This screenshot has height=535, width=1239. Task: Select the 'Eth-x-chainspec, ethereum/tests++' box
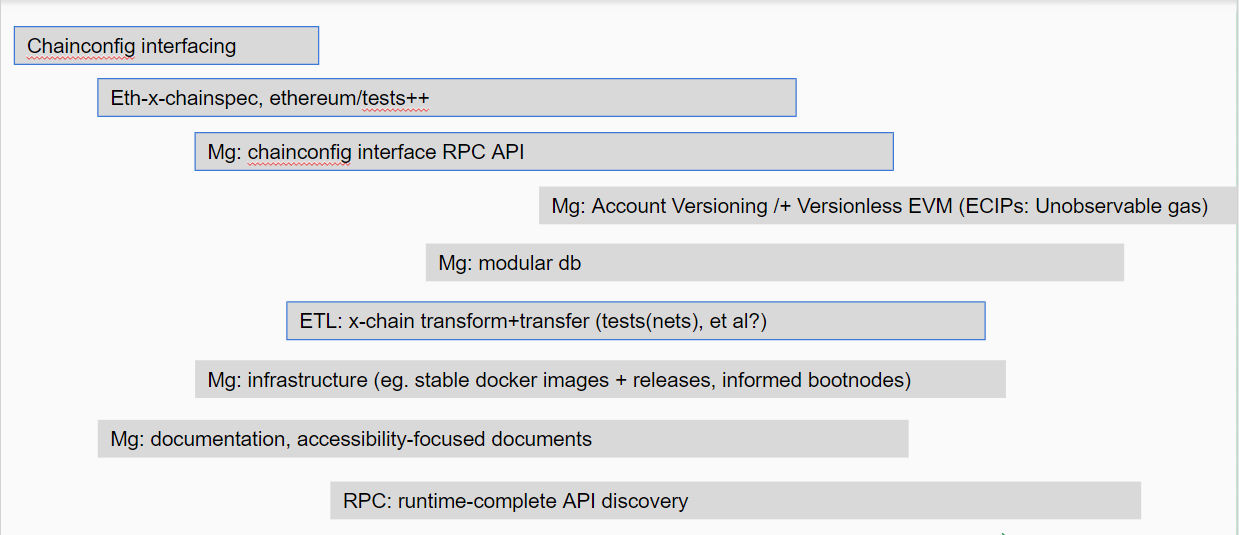[447, 98]
